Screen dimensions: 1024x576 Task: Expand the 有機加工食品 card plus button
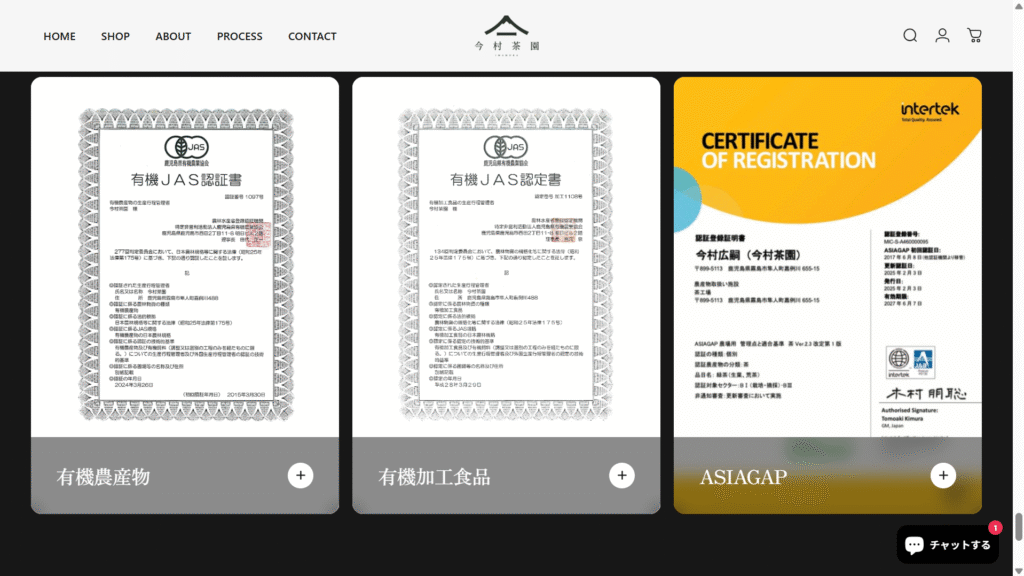(622, 475)
